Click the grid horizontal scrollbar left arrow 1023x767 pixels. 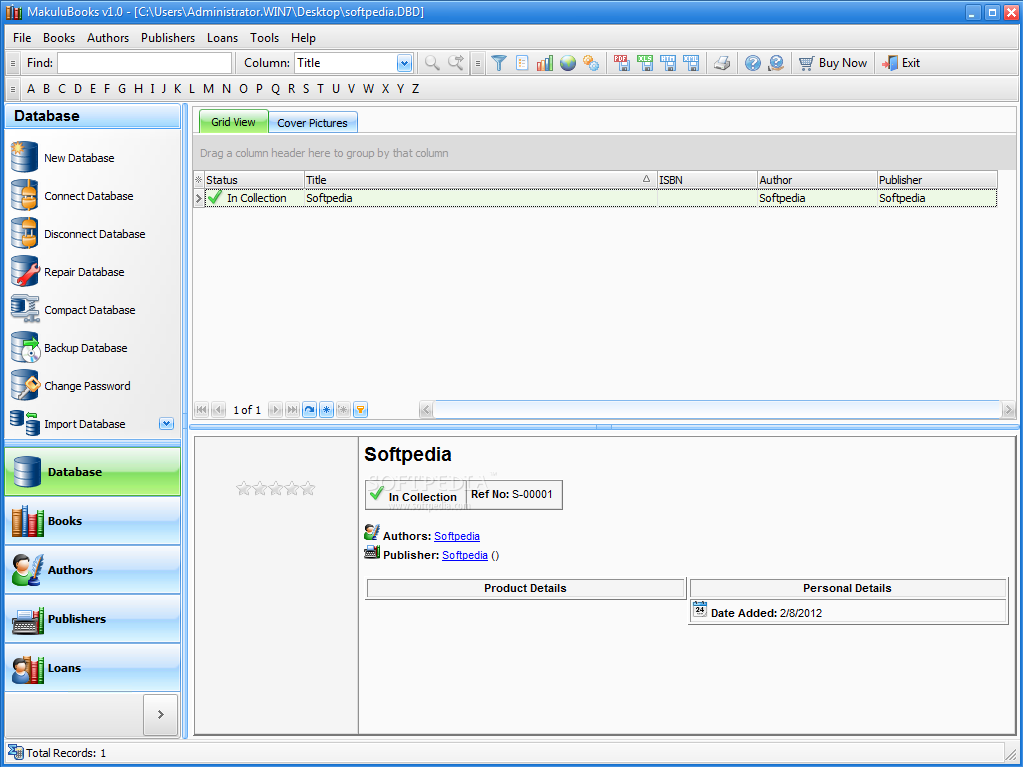pos(426,410)
